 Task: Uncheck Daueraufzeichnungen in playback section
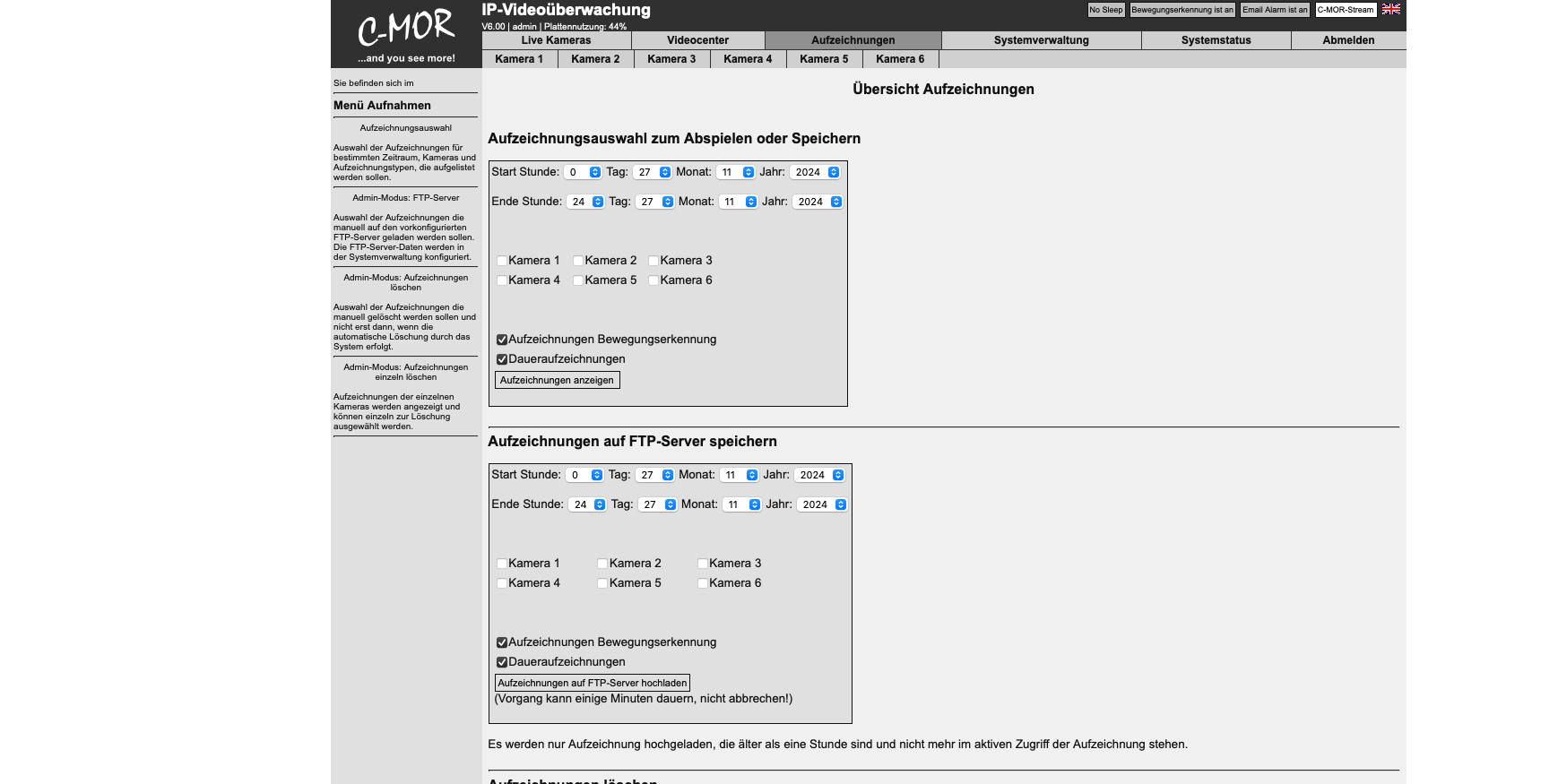click(x=502, y=359)
